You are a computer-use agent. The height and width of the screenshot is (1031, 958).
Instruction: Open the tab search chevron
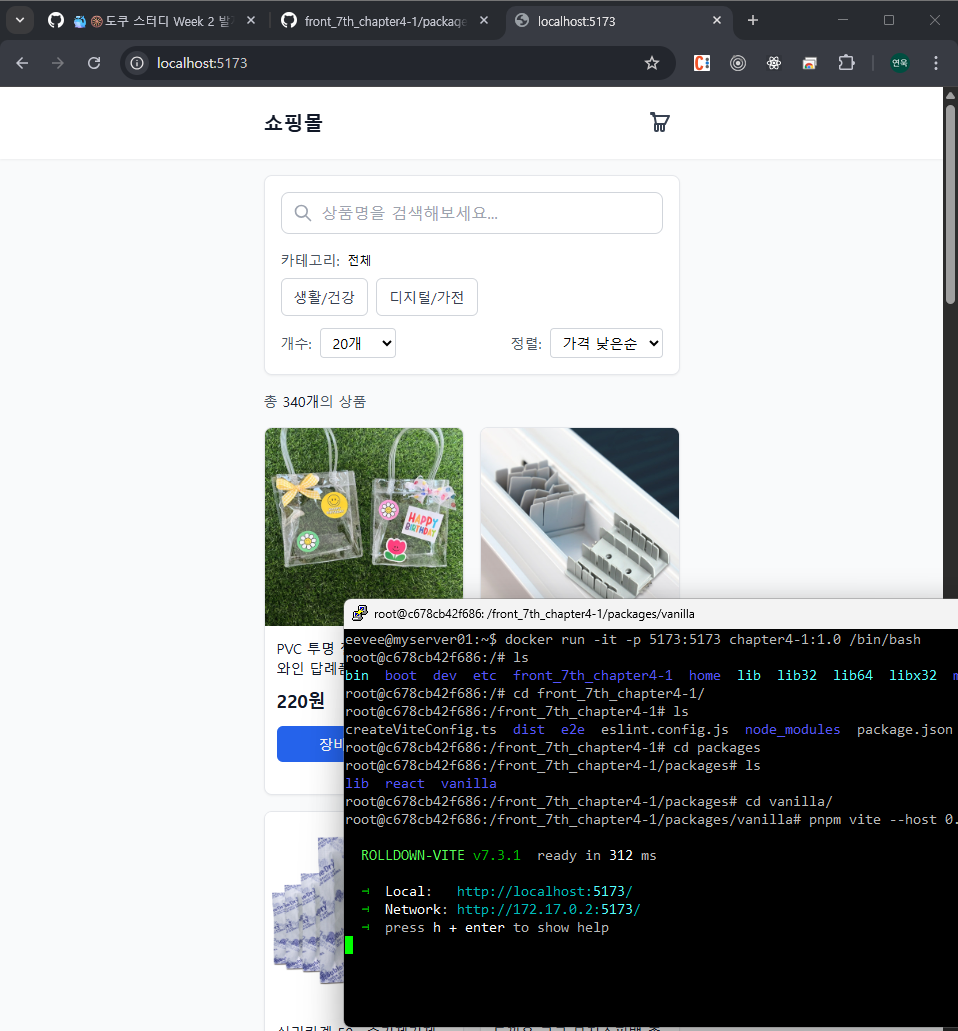point(20,20)
